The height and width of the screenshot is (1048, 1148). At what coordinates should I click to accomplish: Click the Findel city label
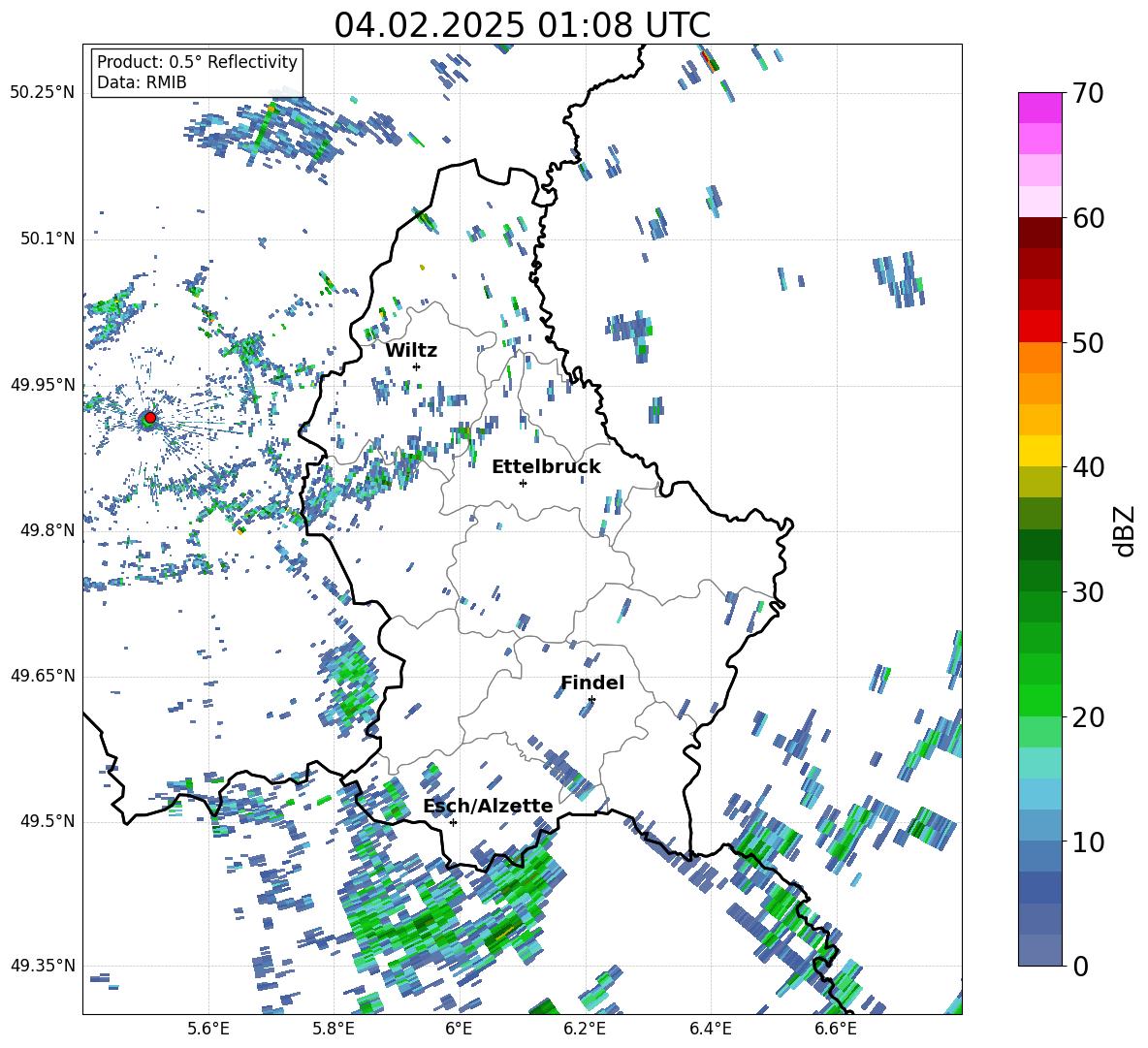click(592, 683)
